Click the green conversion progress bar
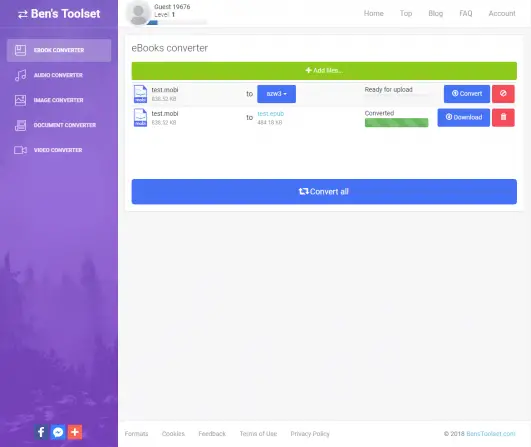This screenshot has width=531, height=447. click(x=397, y=123)
